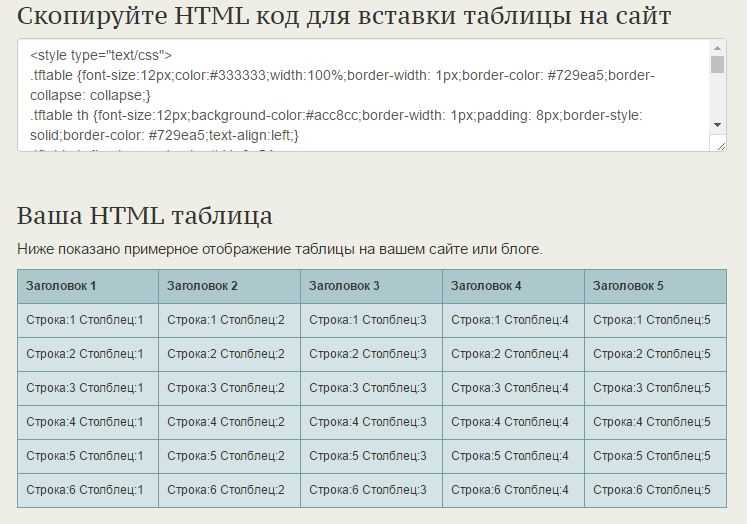The height and width of the screenshot is (524, 750).
Task: Click header cell 'Заголовок 5'
Action: 656,286
